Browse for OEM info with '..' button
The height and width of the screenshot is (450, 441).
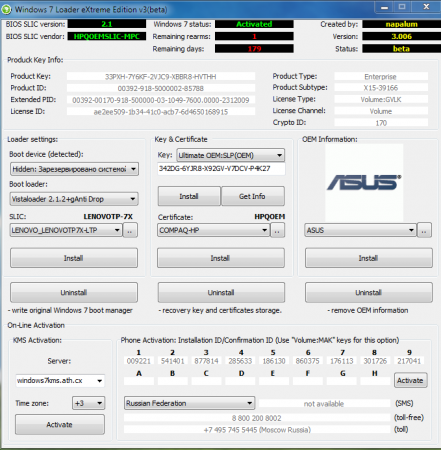coord(424,230)
